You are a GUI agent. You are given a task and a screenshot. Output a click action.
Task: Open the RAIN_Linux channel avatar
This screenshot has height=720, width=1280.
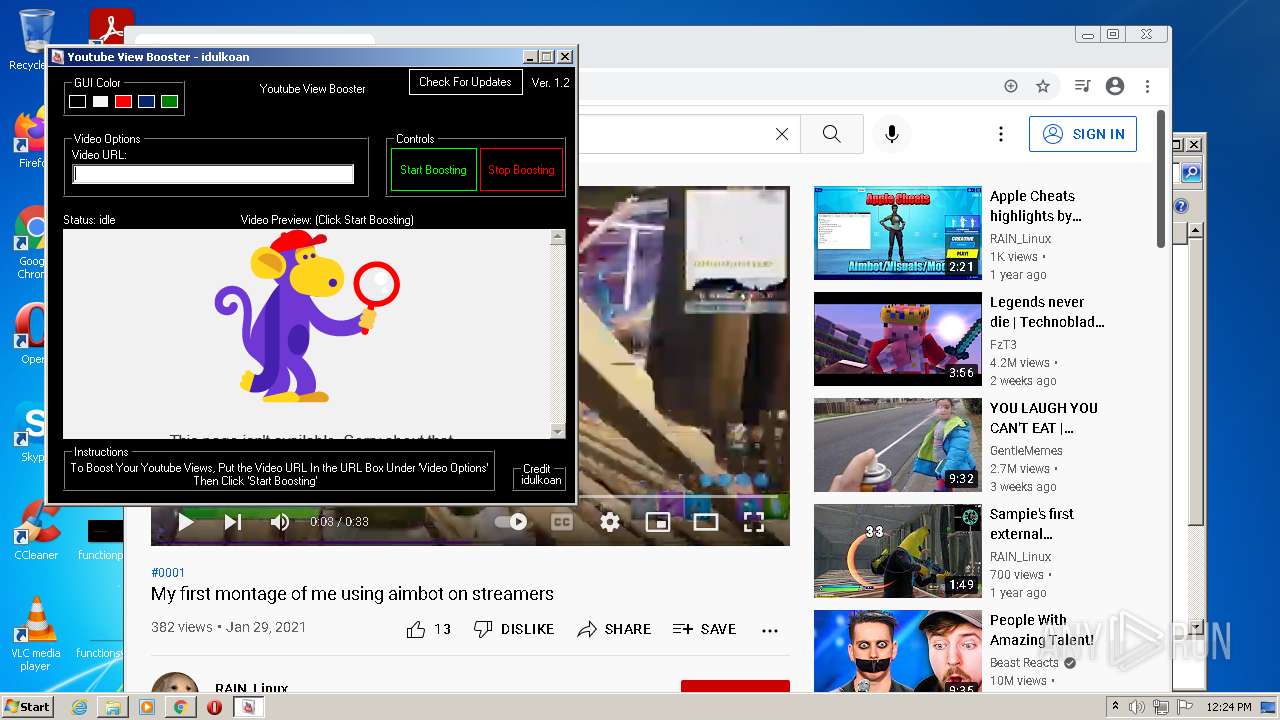point(175,682)
